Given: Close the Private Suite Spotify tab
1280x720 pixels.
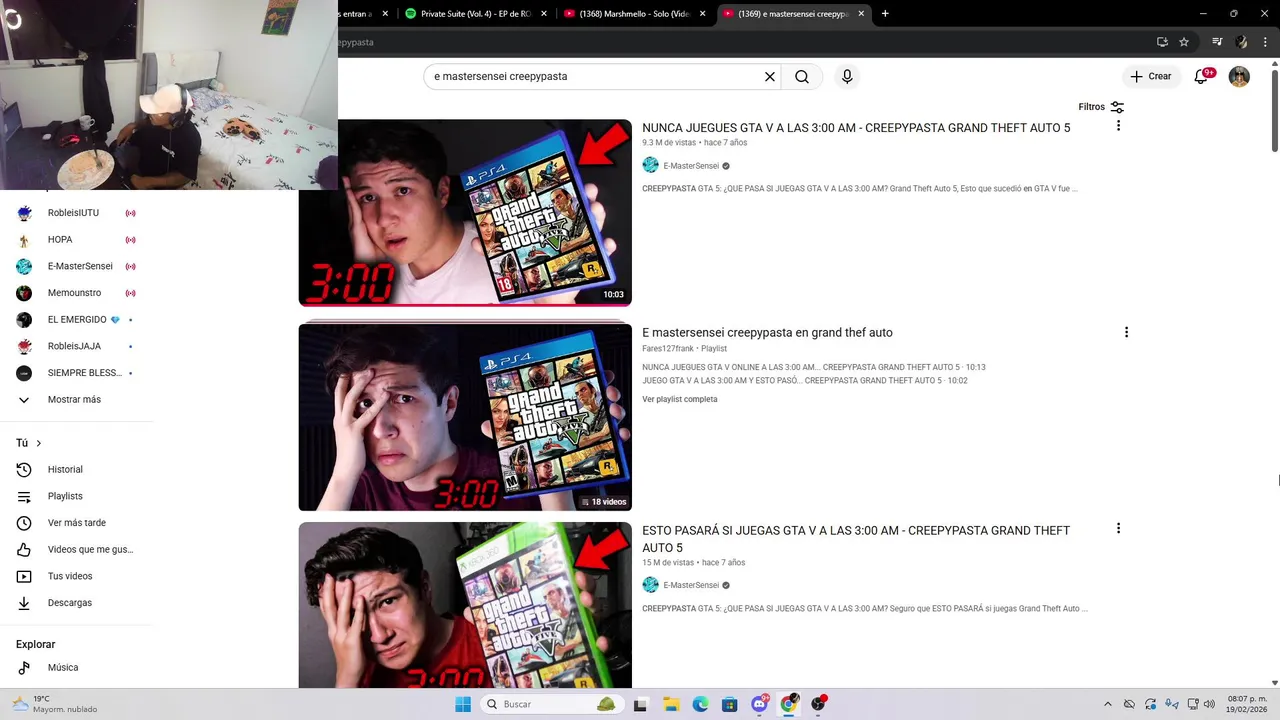Looking at the screenshot, I should 544,14.
